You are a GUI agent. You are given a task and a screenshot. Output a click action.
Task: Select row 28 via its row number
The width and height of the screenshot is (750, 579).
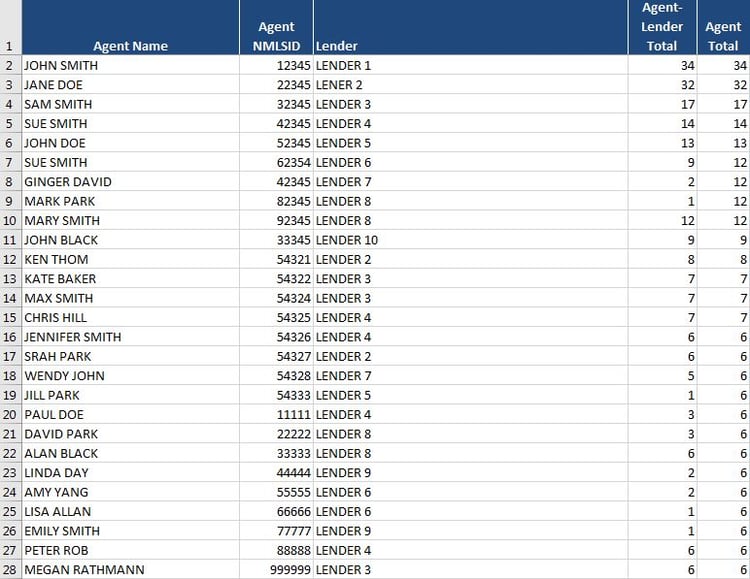click(x=11, y=569)
